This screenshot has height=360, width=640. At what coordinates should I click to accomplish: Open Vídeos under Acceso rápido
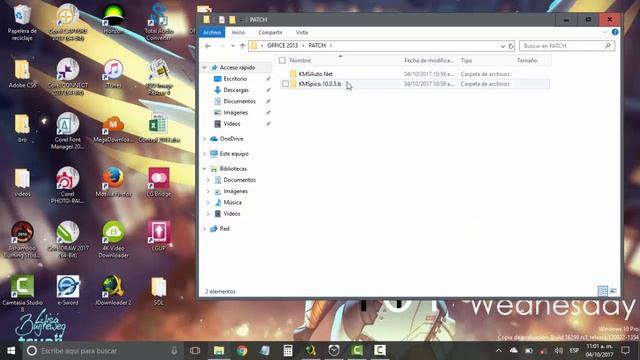(x=231, y=124)
